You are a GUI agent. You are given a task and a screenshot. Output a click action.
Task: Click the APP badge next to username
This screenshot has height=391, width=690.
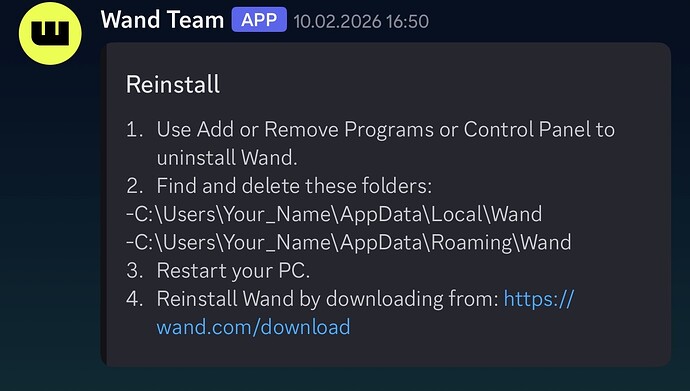(x=259, y=20)
